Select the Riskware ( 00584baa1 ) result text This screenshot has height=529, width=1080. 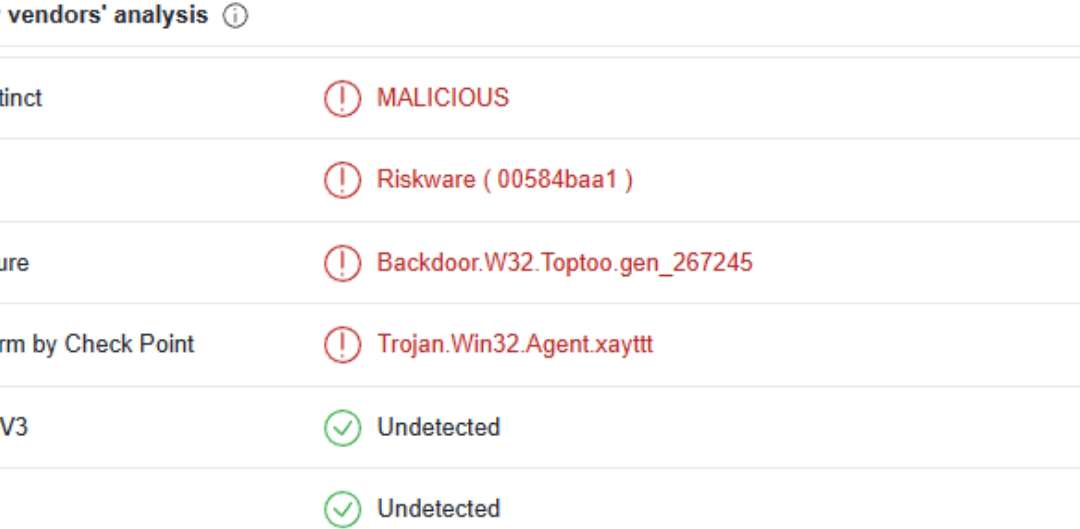point(504,180)
